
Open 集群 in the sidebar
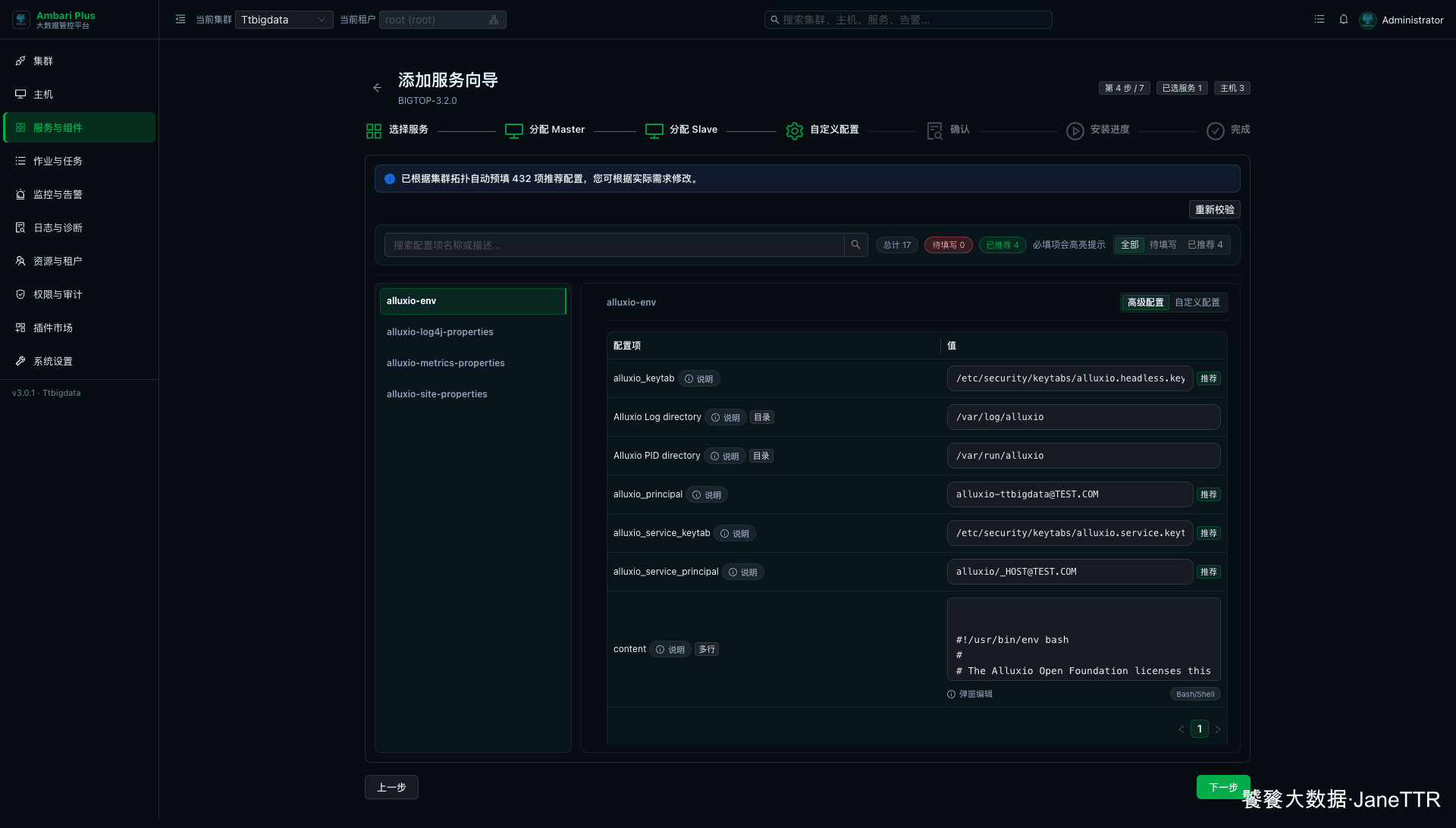[79, 61]
